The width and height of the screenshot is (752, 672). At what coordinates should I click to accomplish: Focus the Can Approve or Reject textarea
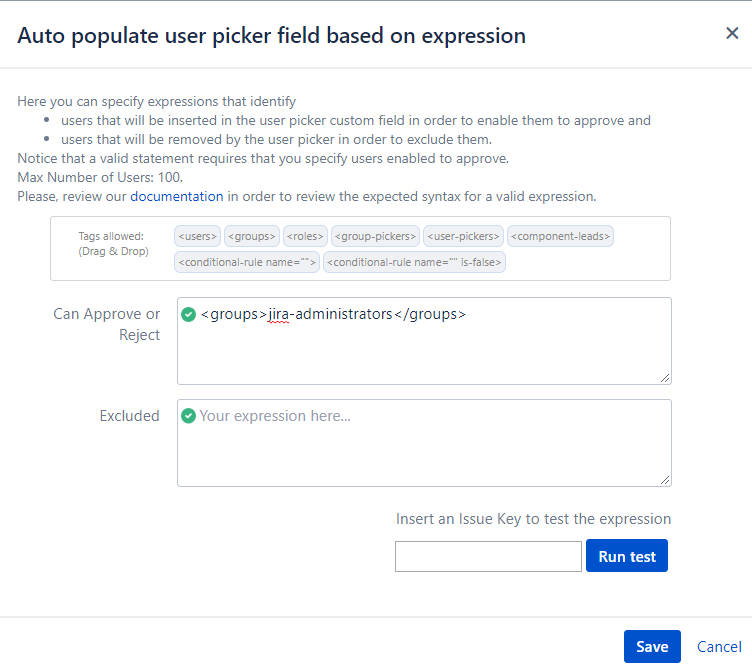pos(424,341)
